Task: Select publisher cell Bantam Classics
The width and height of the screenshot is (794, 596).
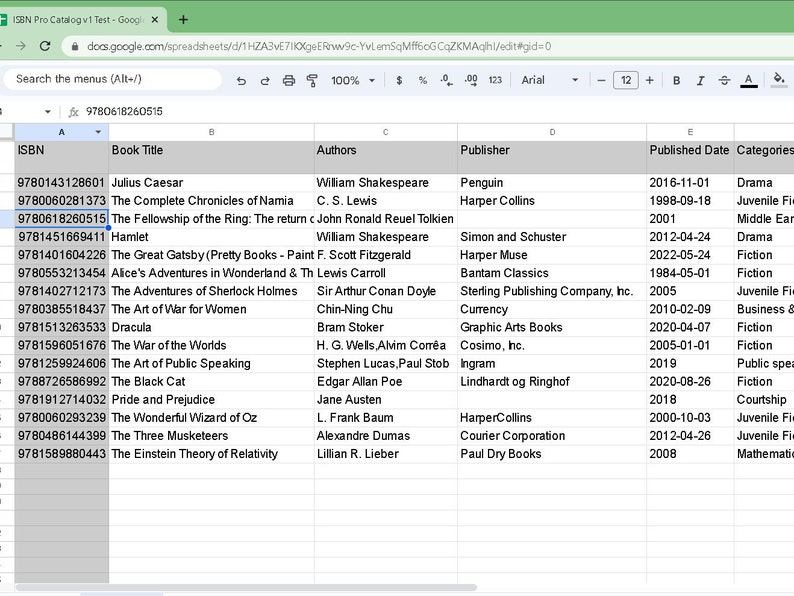Action: pos(552,273)
